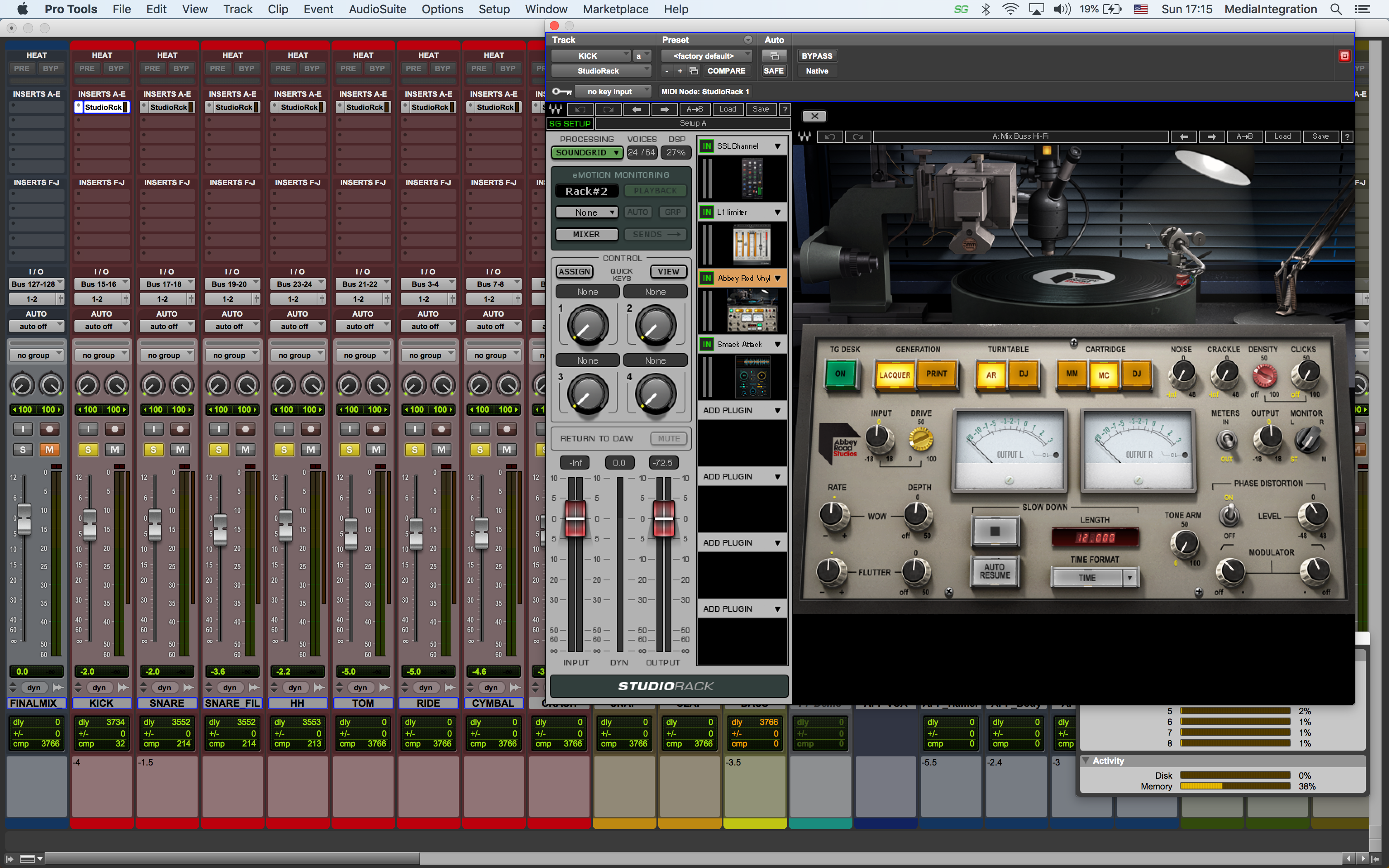
Task: Click the StudioRack undo arrow icon
Action: click(x=580, y=109)
